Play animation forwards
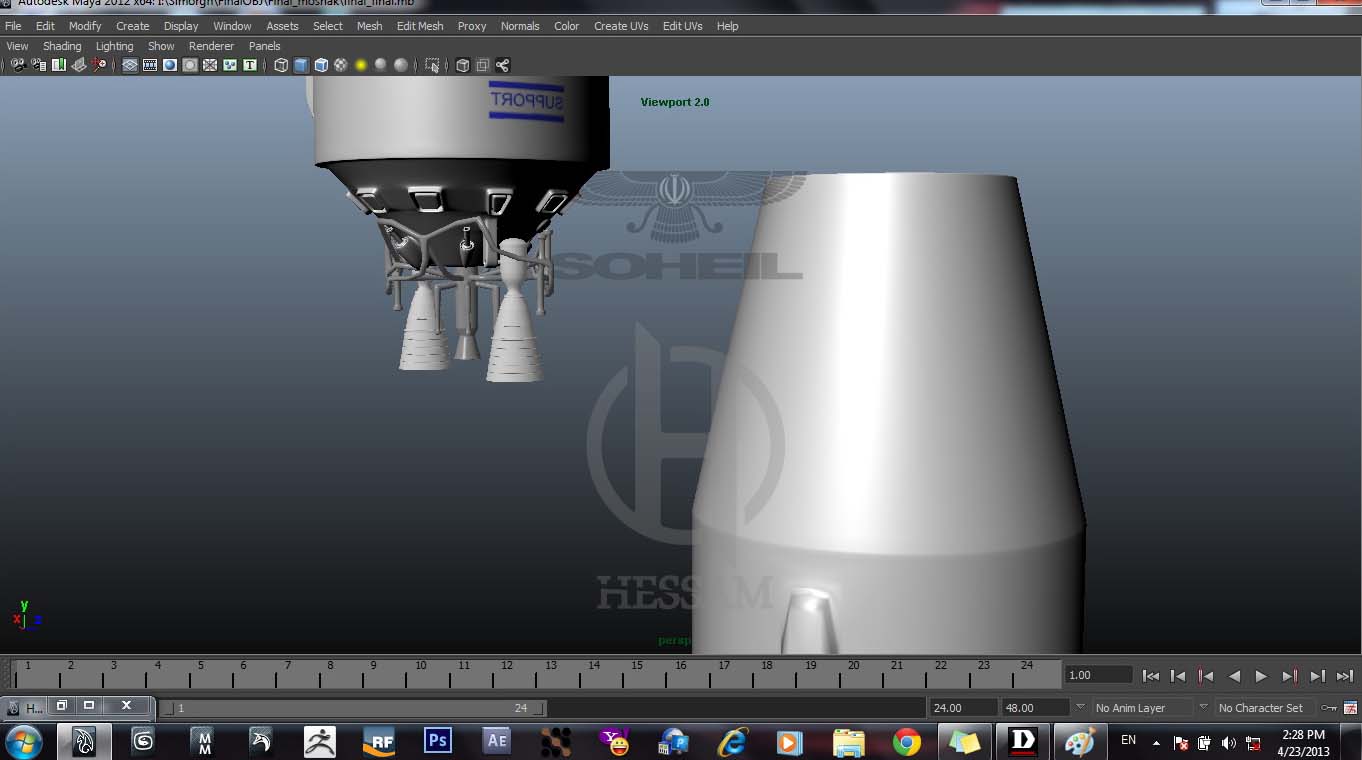This screenshot has width=1362, height=760. tap(1262, 676)
